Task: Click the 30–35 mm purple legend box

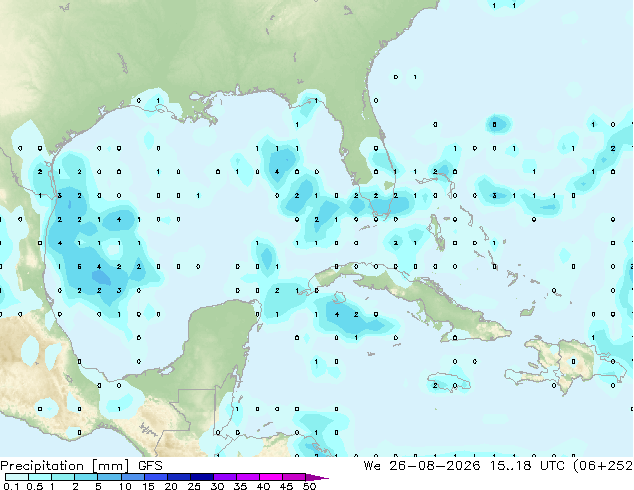Action: [224, 477]
